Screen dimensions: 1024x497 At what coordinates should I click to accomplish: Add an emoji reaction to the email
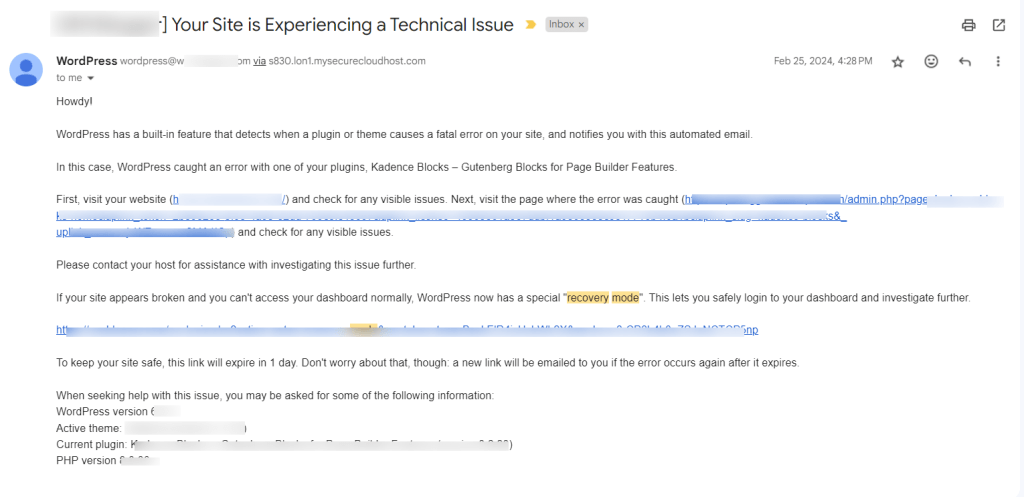931,61
